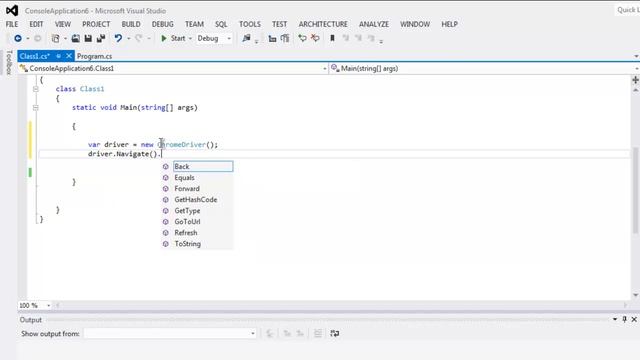Click the method icon beside Refresh
The image size is (640, 360).
(x=166, y=233)
